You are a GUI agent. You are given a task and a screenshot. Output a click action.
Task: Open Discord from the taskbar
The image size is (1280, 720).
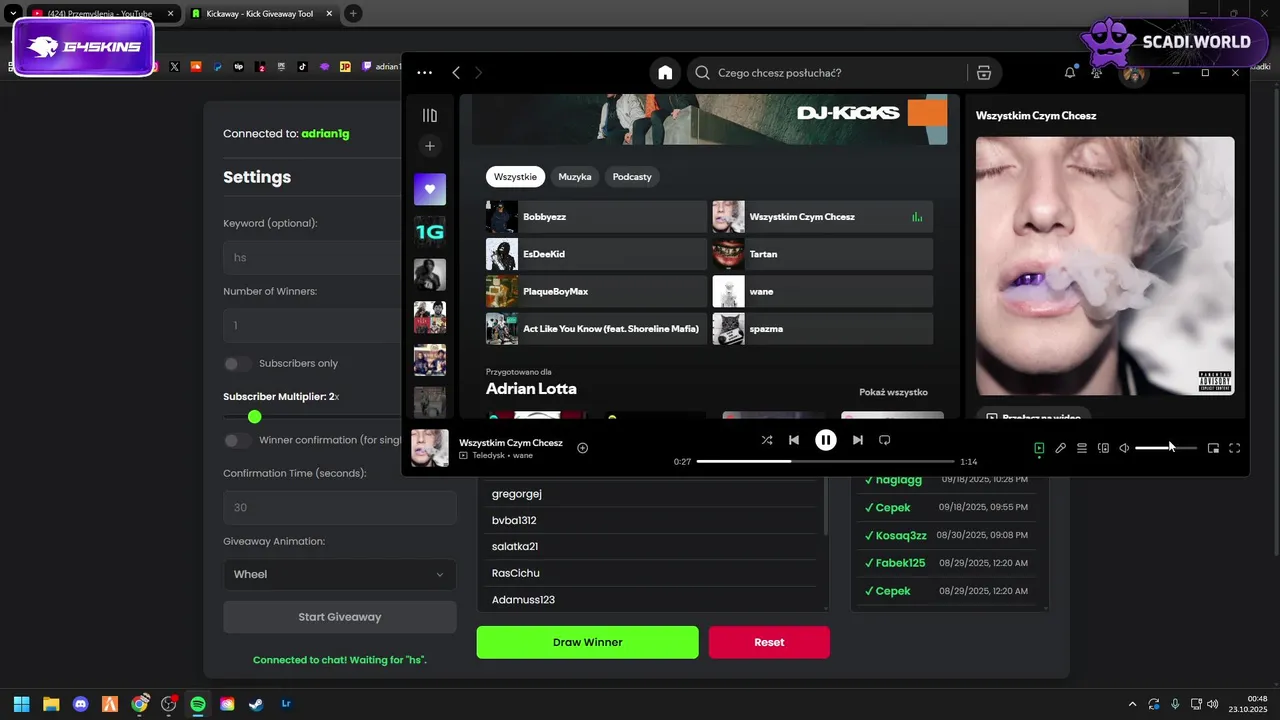click(81, 704)
